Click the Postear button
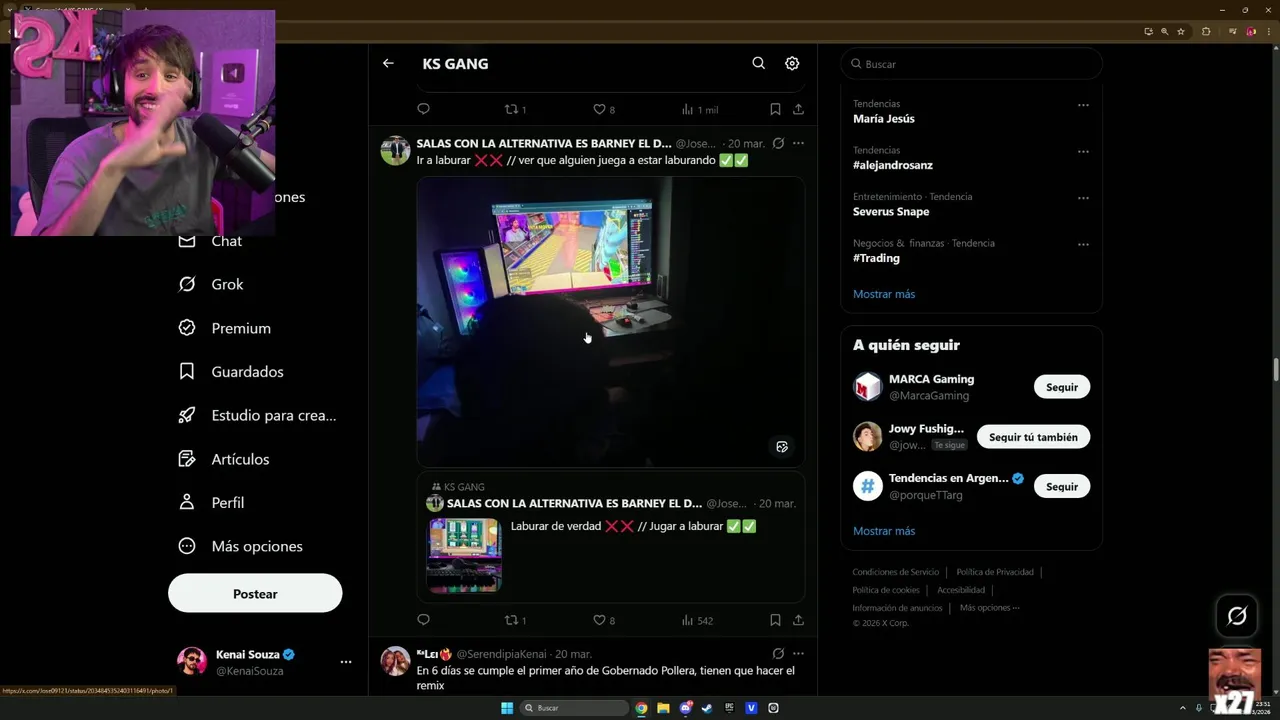Viewport: 1280px width, 720px height. [255, 593]
